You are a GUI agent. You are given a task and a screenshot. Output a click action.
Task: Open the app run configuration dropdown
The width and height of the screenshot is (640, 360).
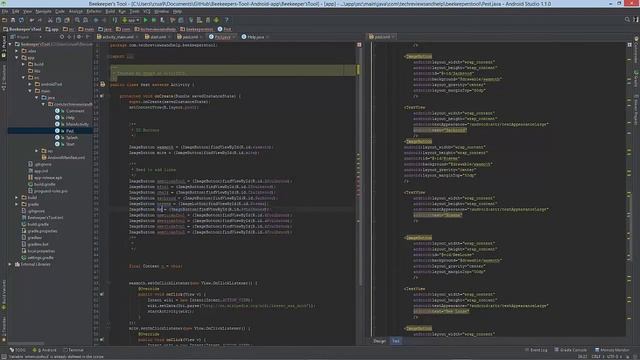pos(131,20)
